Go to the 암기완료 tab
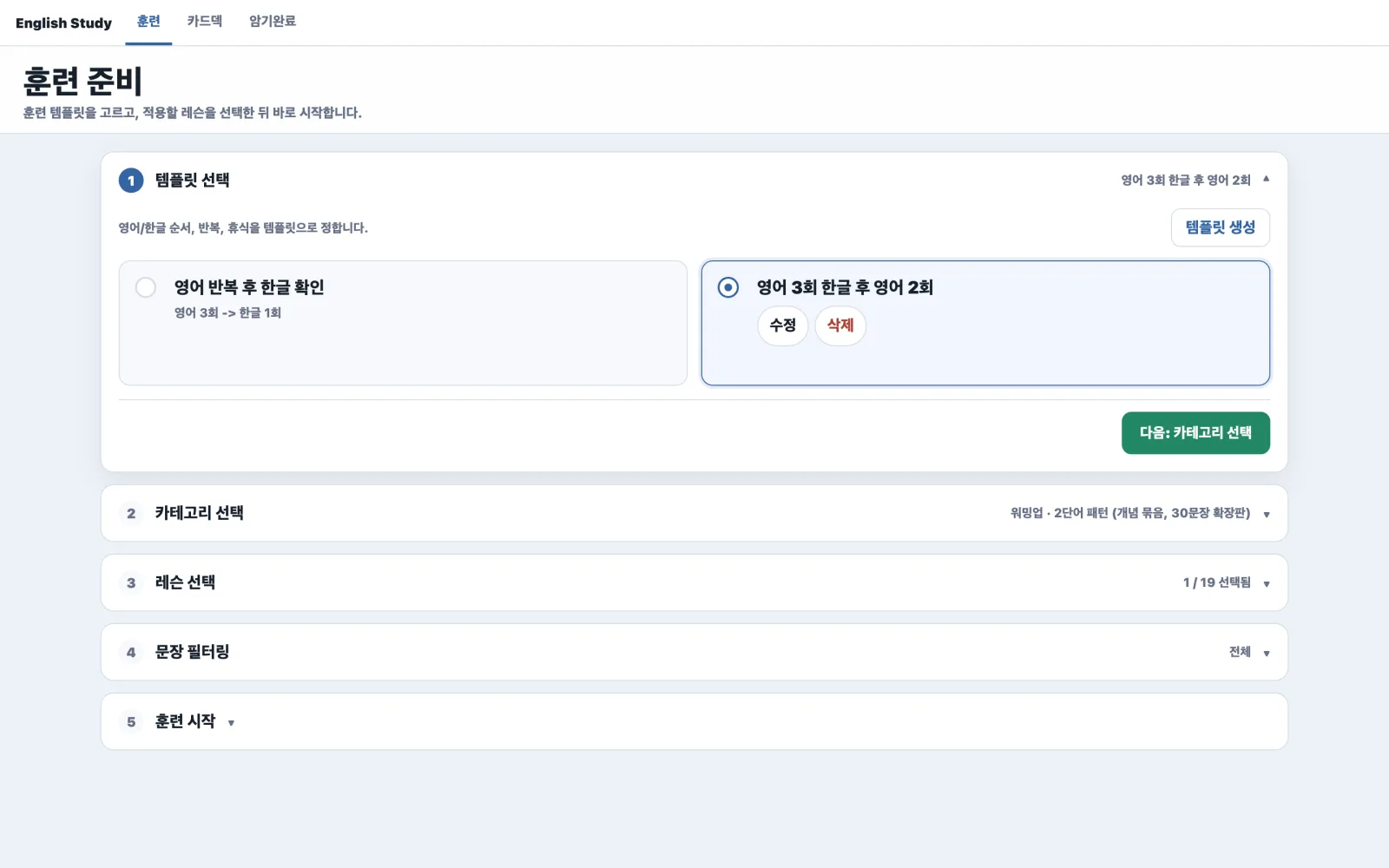The height and width of the screenshot is (868, 1389). 273,22
